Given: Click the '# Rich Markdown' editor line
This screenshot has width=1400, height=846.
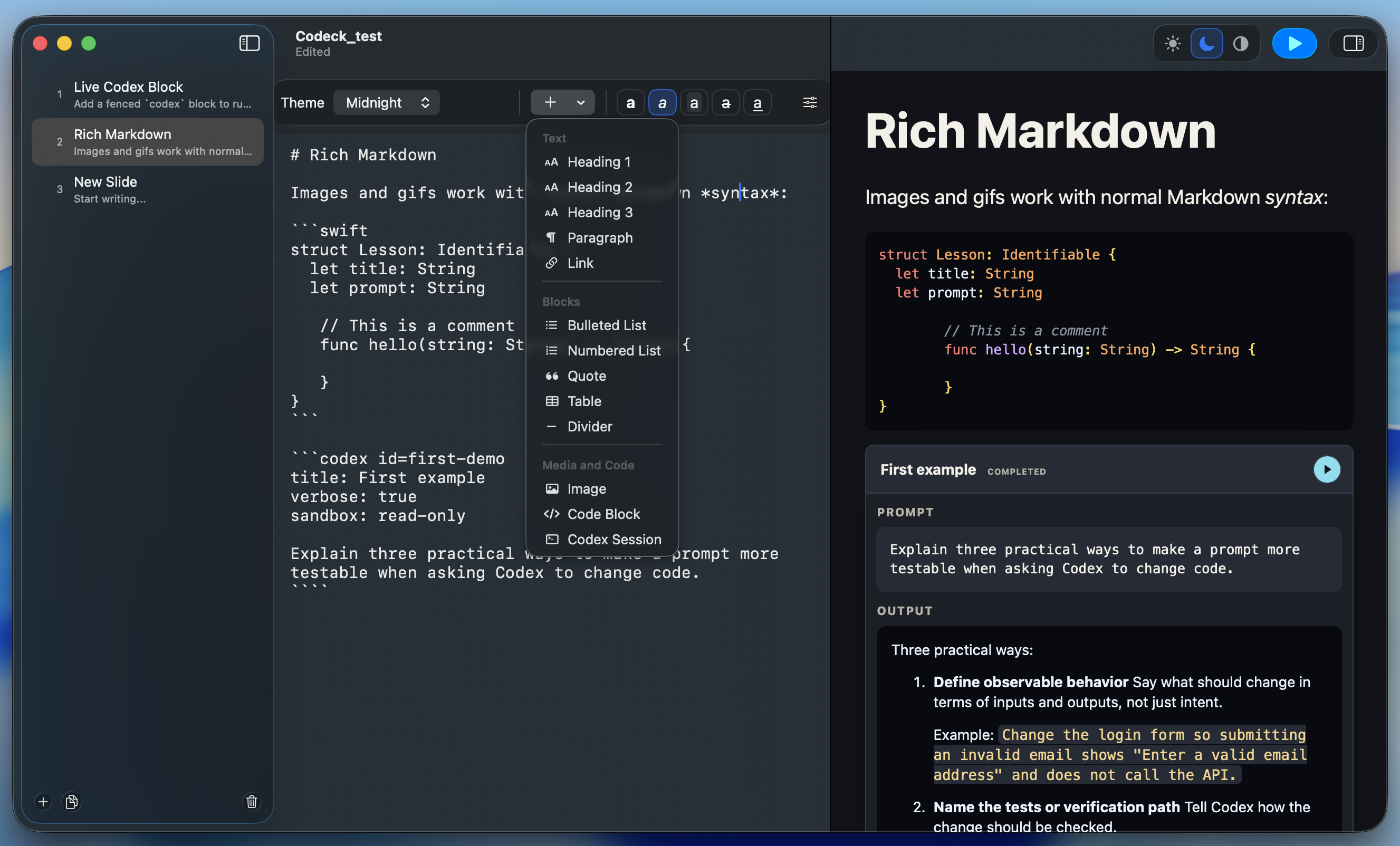Looking at the screenshot, I should [x=363, y=155].
